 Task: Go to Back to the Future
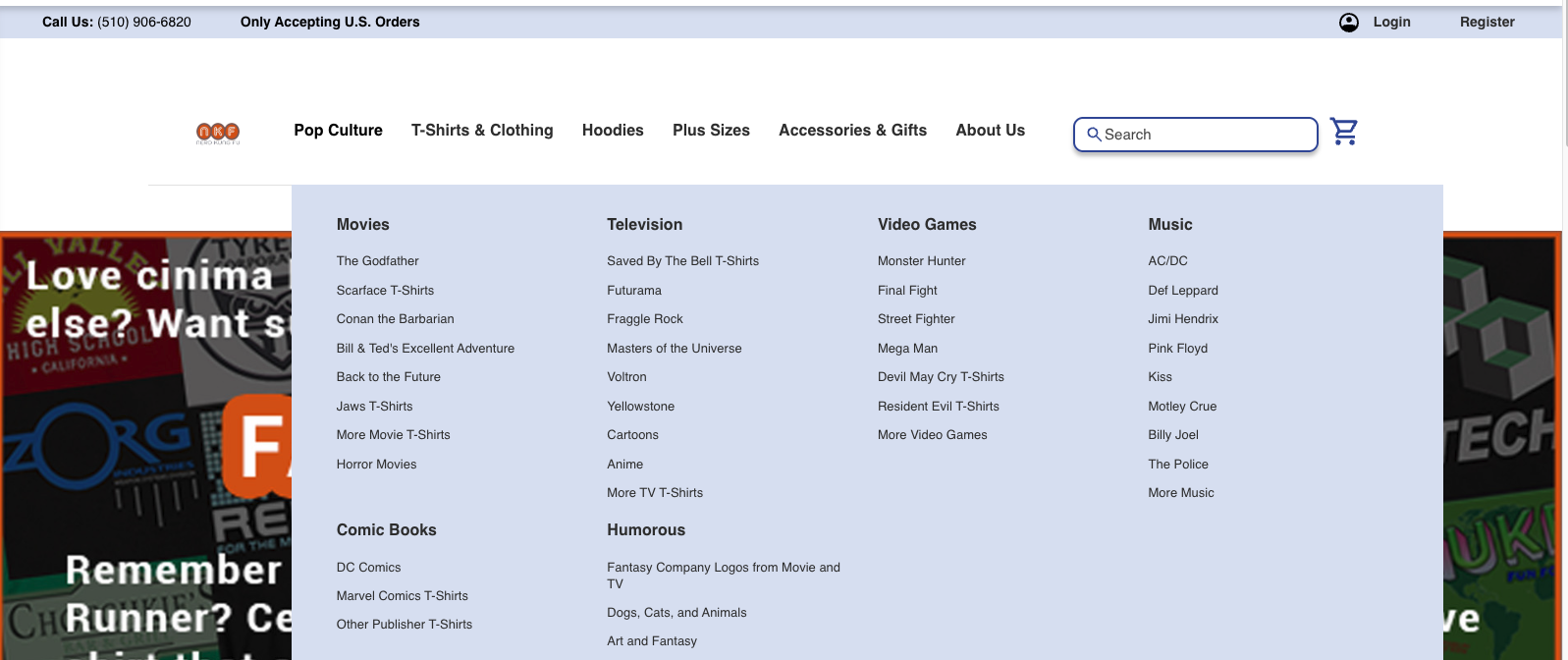click(388, 377)
